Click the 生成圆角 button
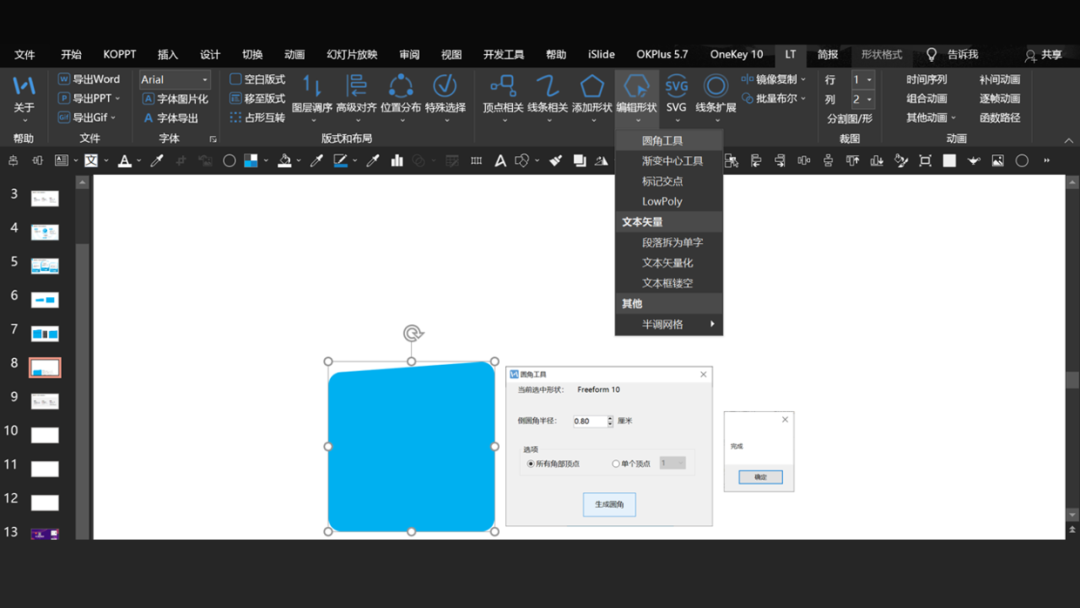Screen dimensions: 1080x608 tap(609, 504)
